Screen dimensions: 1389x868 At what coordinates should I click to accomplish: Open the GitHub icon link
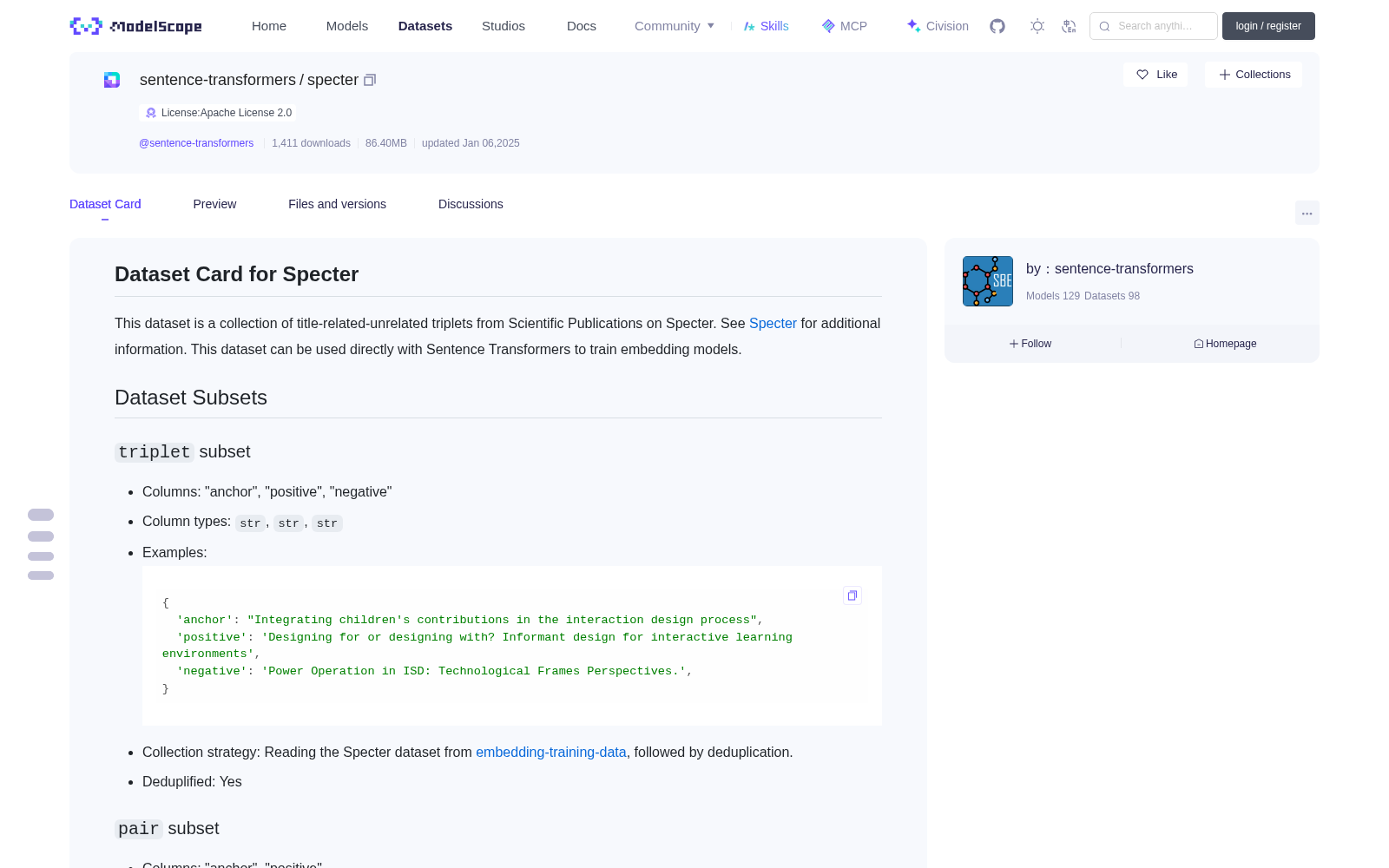[x=997, y=26]
